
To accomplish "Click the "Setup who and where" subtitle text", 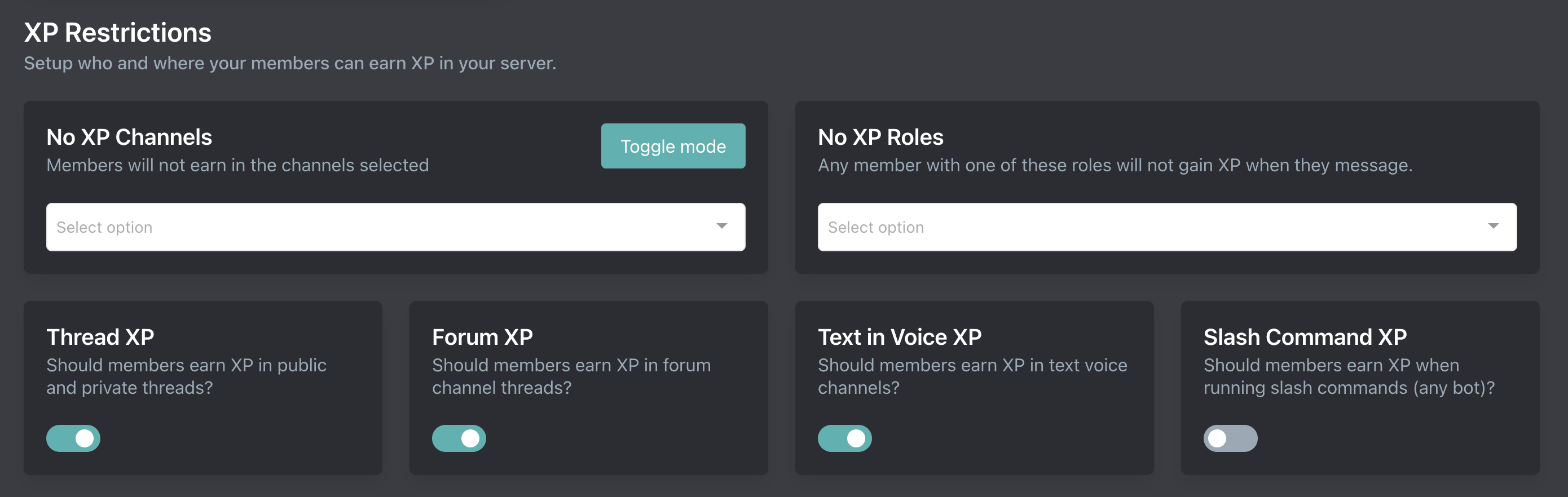I will tap(290, 63).
